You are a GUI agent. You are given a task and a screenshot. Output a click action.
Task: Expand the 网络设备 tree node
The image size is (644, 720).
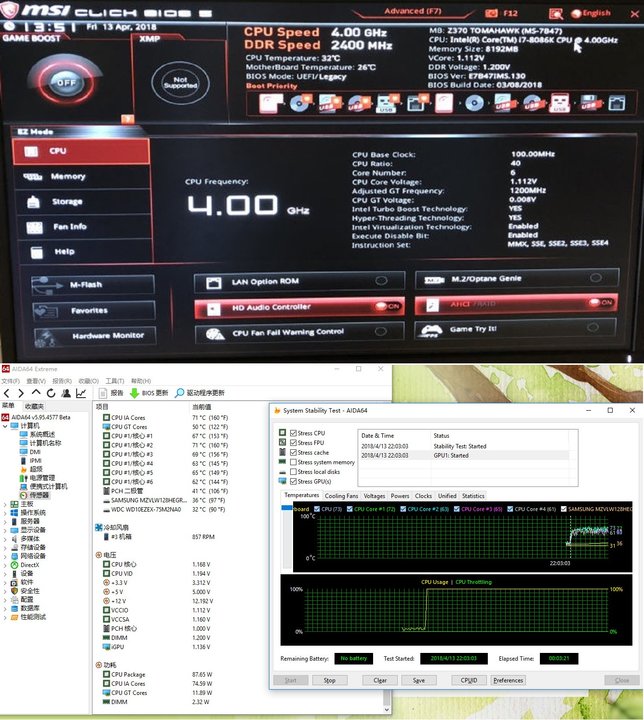pyautogui.click(x=5, y=557)
